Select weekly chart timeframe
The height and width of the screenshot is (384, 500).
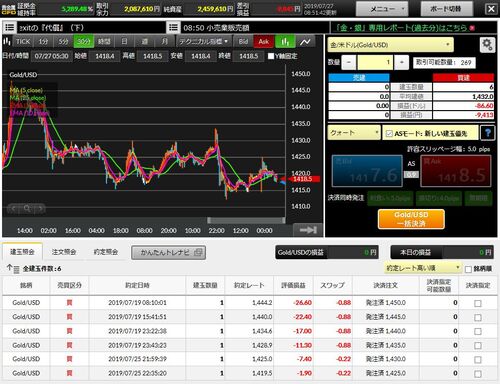(144, 42)
